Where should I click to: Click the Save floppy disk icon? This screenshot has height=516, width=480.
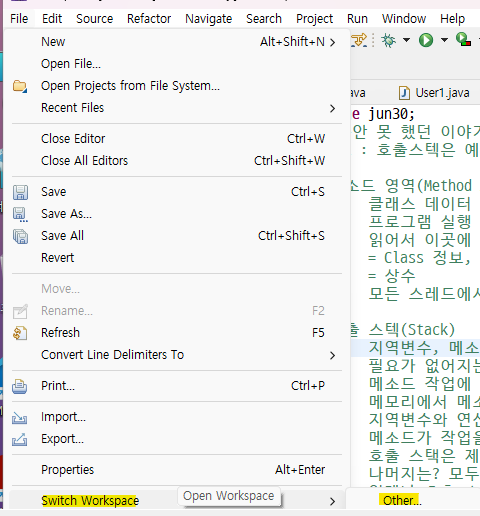point(20,192)
